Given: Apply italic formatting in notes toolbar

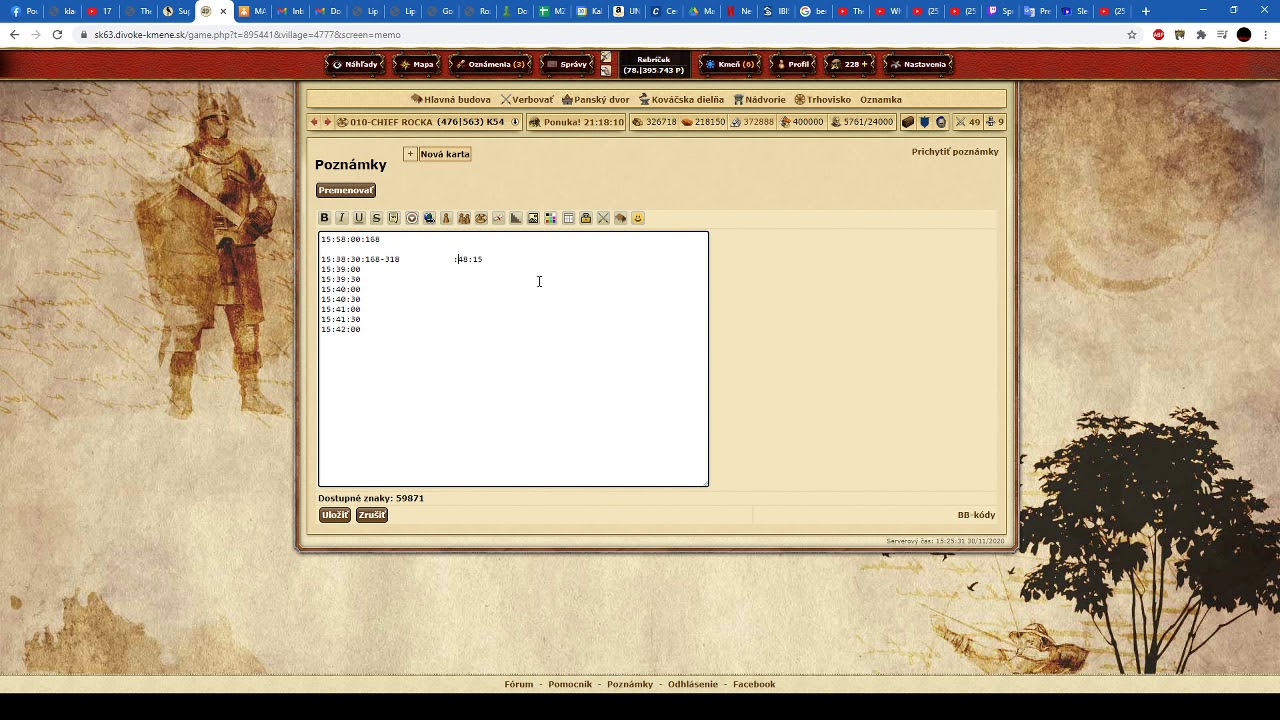Looking at the screenshot, I should (x=341, y=218).
